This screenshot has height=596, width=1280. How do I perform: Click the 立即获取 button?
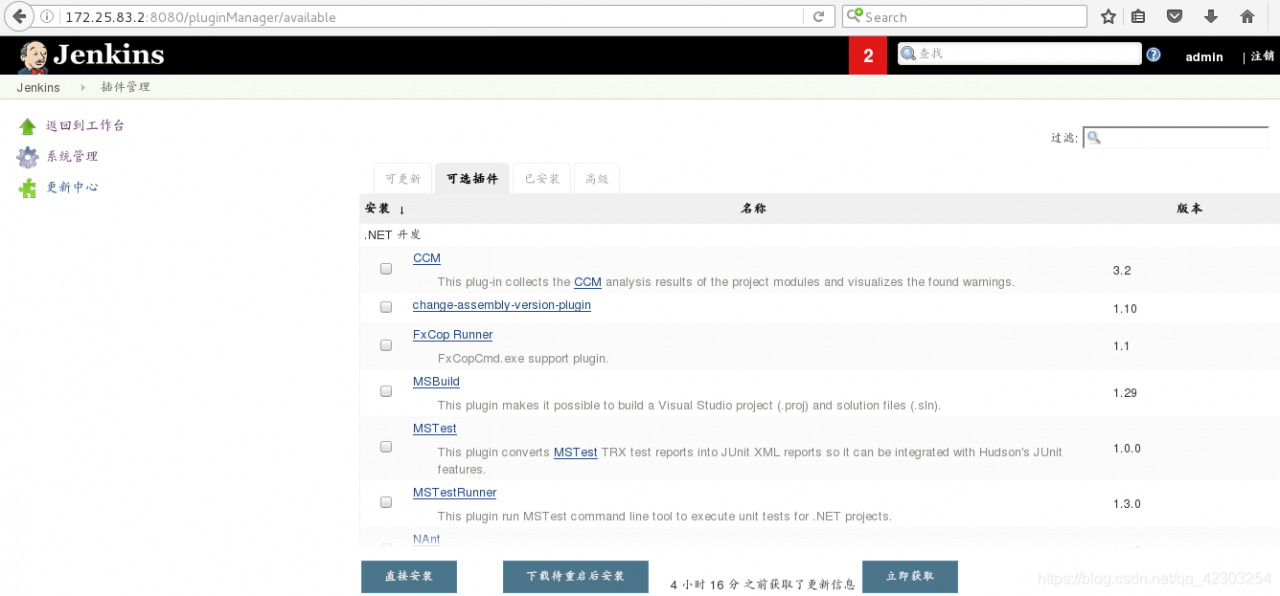(910, 577)
